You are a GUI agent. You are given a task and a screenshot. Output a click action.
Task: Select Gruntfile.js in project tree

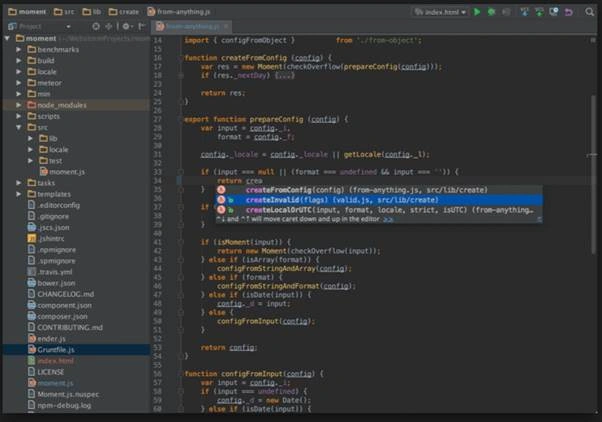[x=76, y=350]
